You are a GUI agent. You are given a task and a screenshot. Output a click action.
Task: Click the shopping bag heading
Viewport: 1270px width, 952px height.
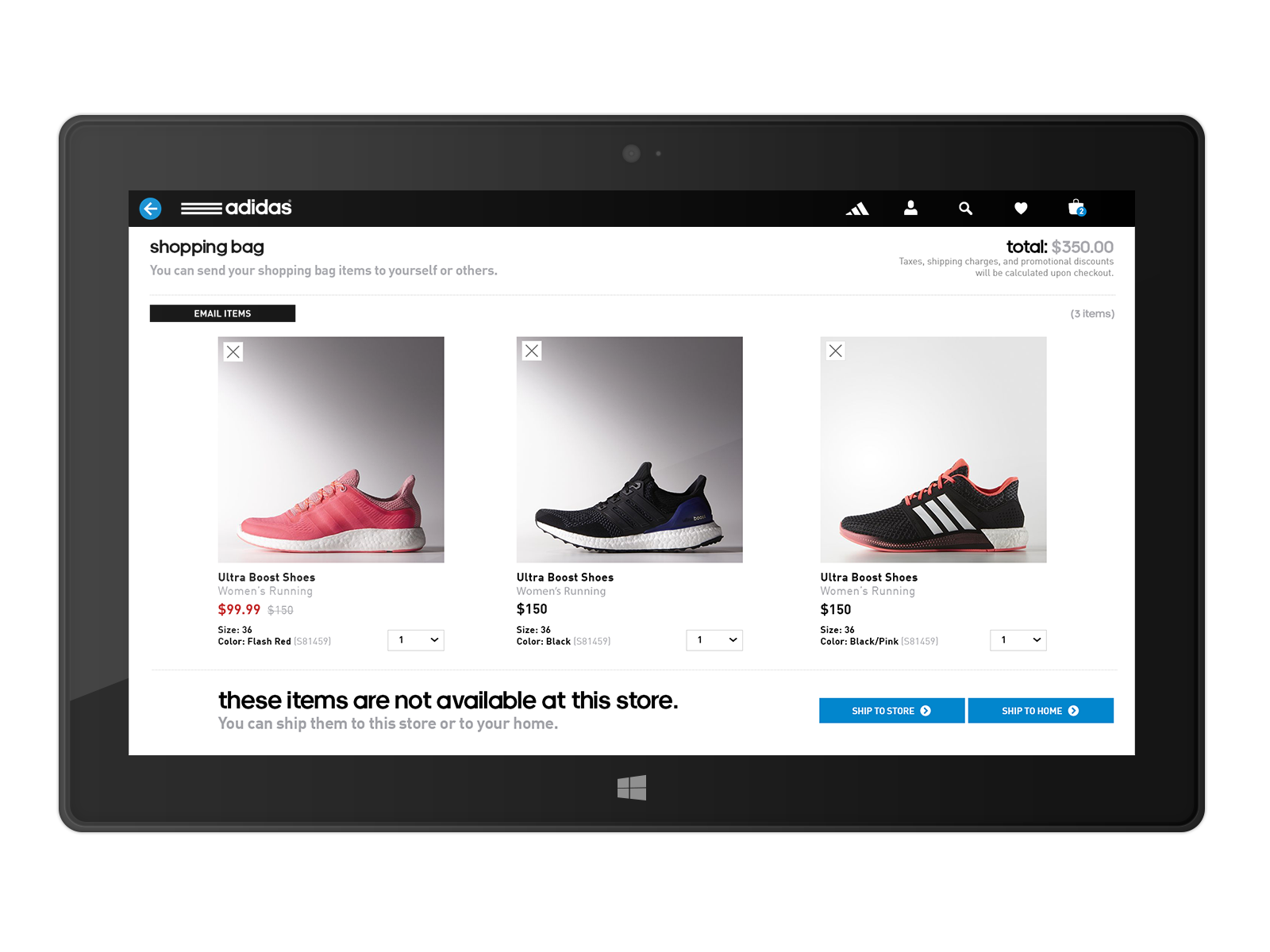[206, 248]
